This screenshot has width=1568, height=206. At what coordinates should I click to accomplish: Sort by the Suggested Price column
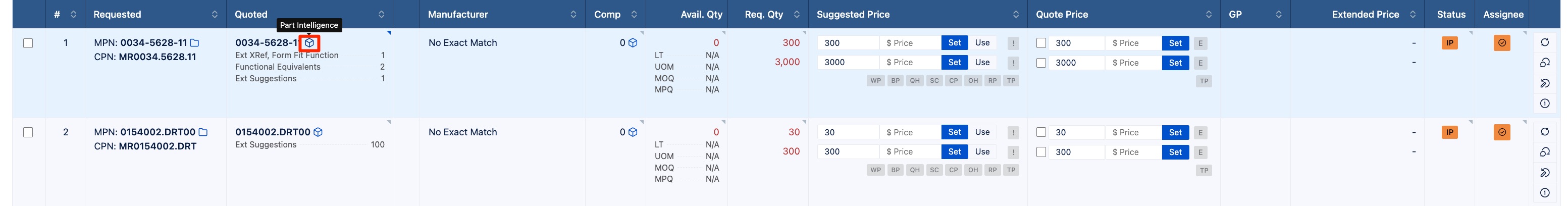pos(1016,14)
